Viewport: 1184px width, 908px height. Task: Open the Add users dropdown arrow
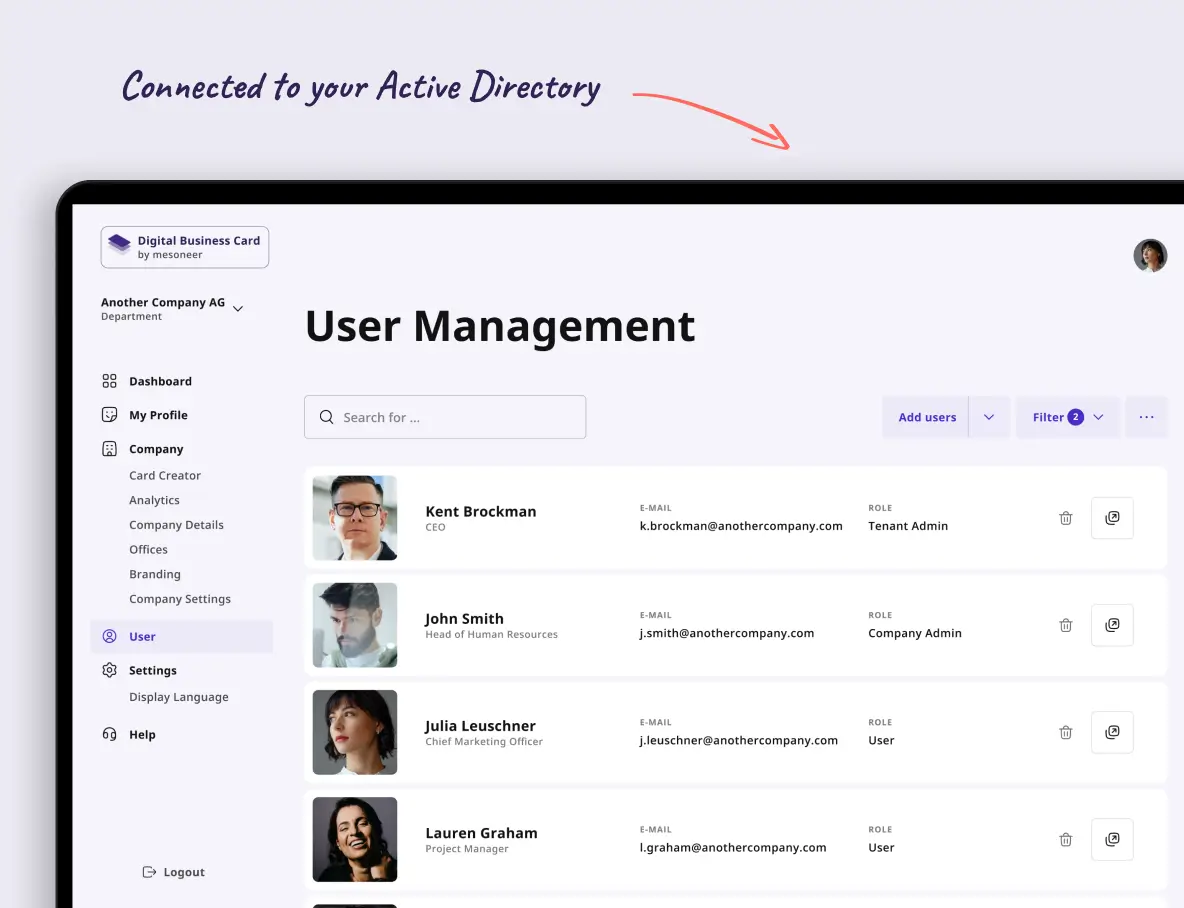tap(989, 417)
